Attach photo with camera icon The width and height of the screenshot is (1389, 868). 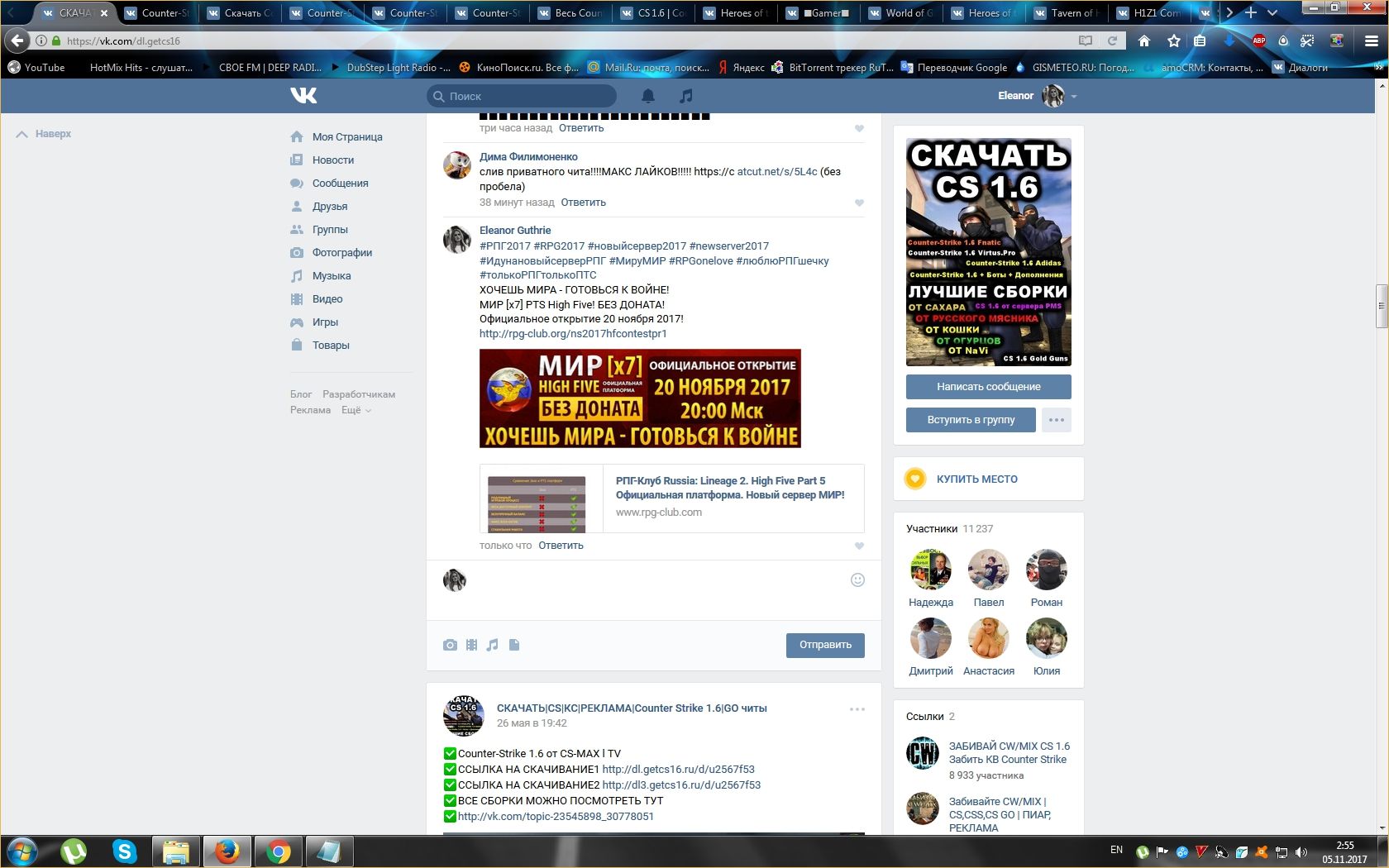tap(450, 645)
